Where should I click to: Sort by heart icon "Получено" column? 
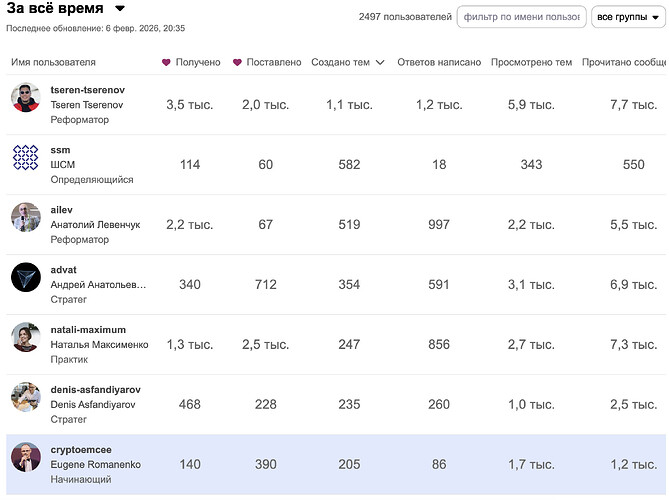[x=191, y=62]
